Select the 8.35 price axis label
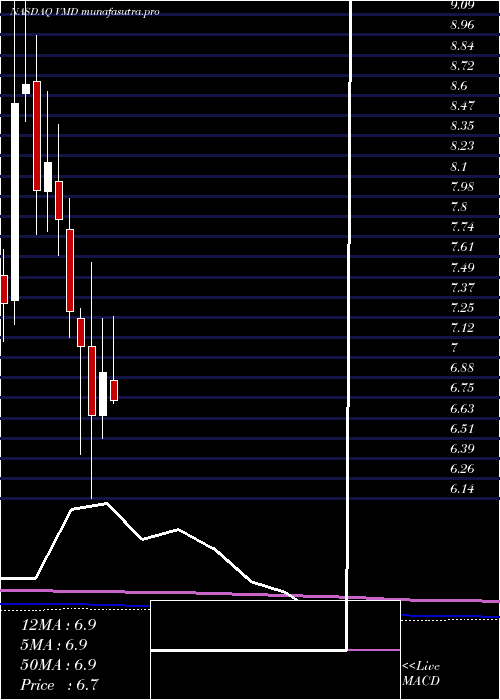The width and height of the screenshot is (500, 700). point(462,126)
